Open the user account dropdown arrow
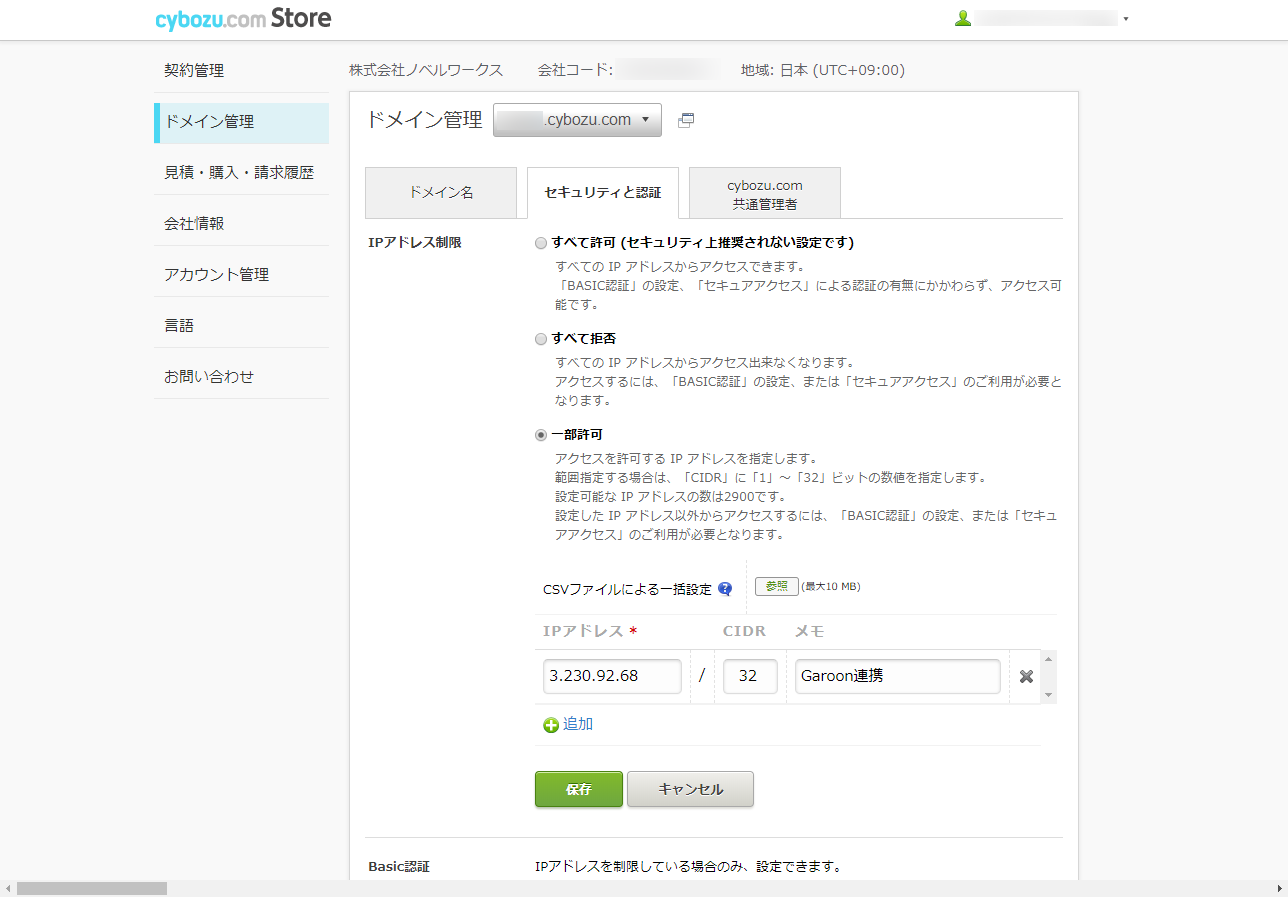Viewport: 1288px width, 897px height. point(1126,19)
